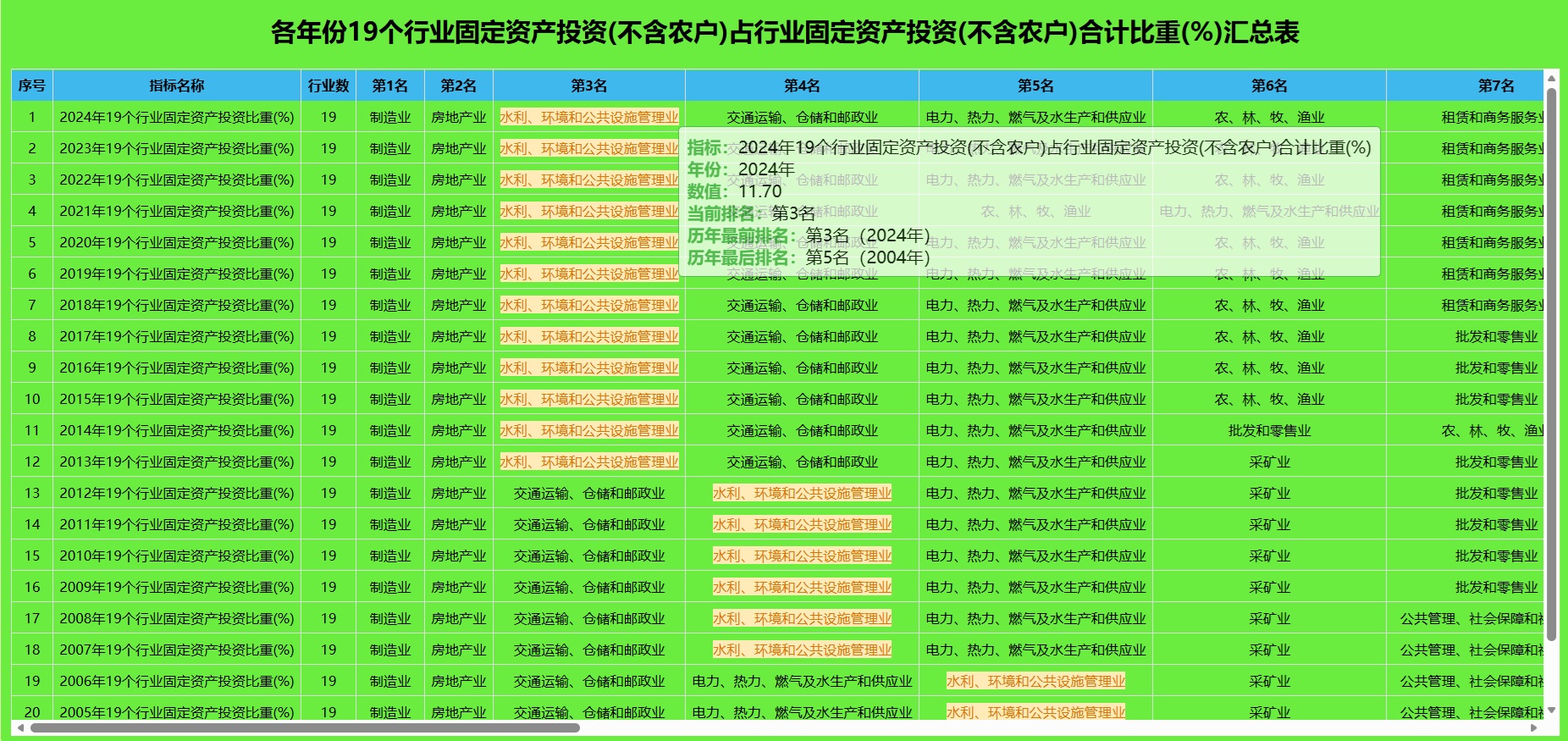Click 采矿业 cell in the 2008 row
1568x741 pixels.
pos(1269,619)
